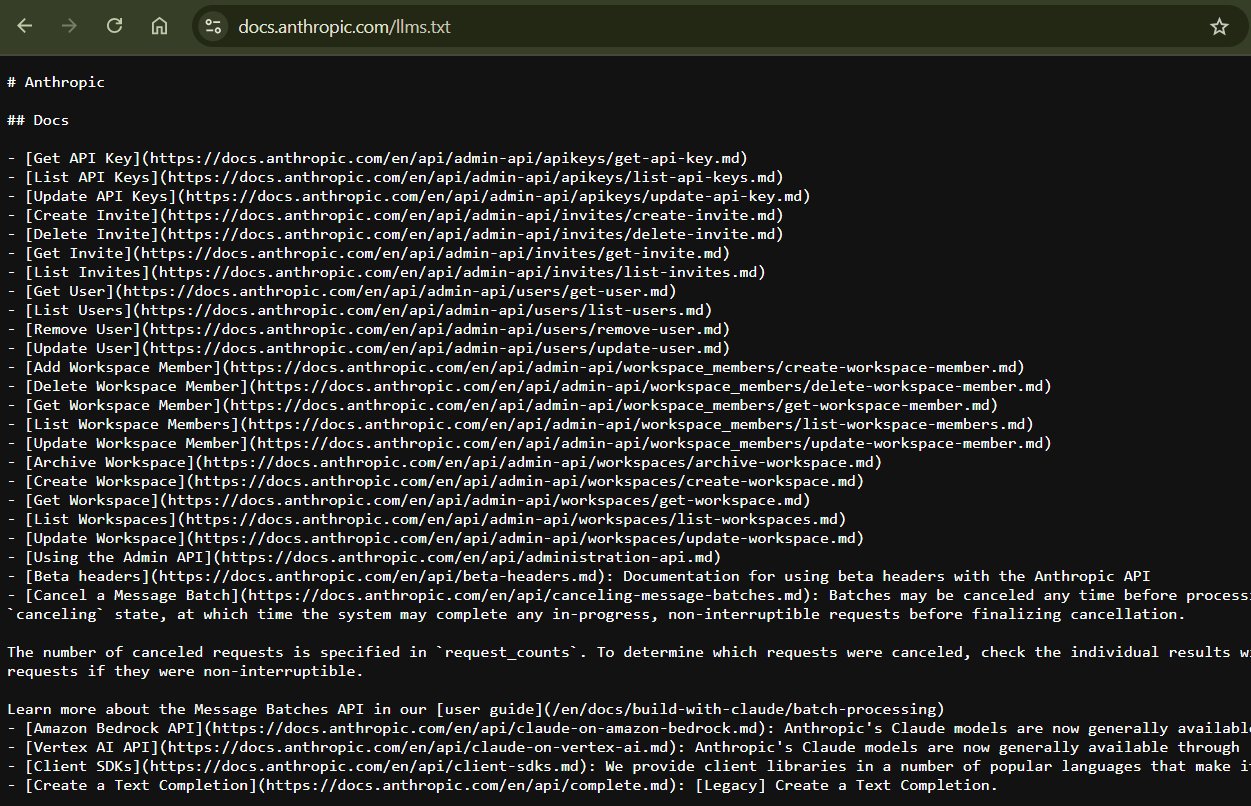Select the '[Client SDKs]' line
The width and height of the screenshot is (1251, 806).
629,766
